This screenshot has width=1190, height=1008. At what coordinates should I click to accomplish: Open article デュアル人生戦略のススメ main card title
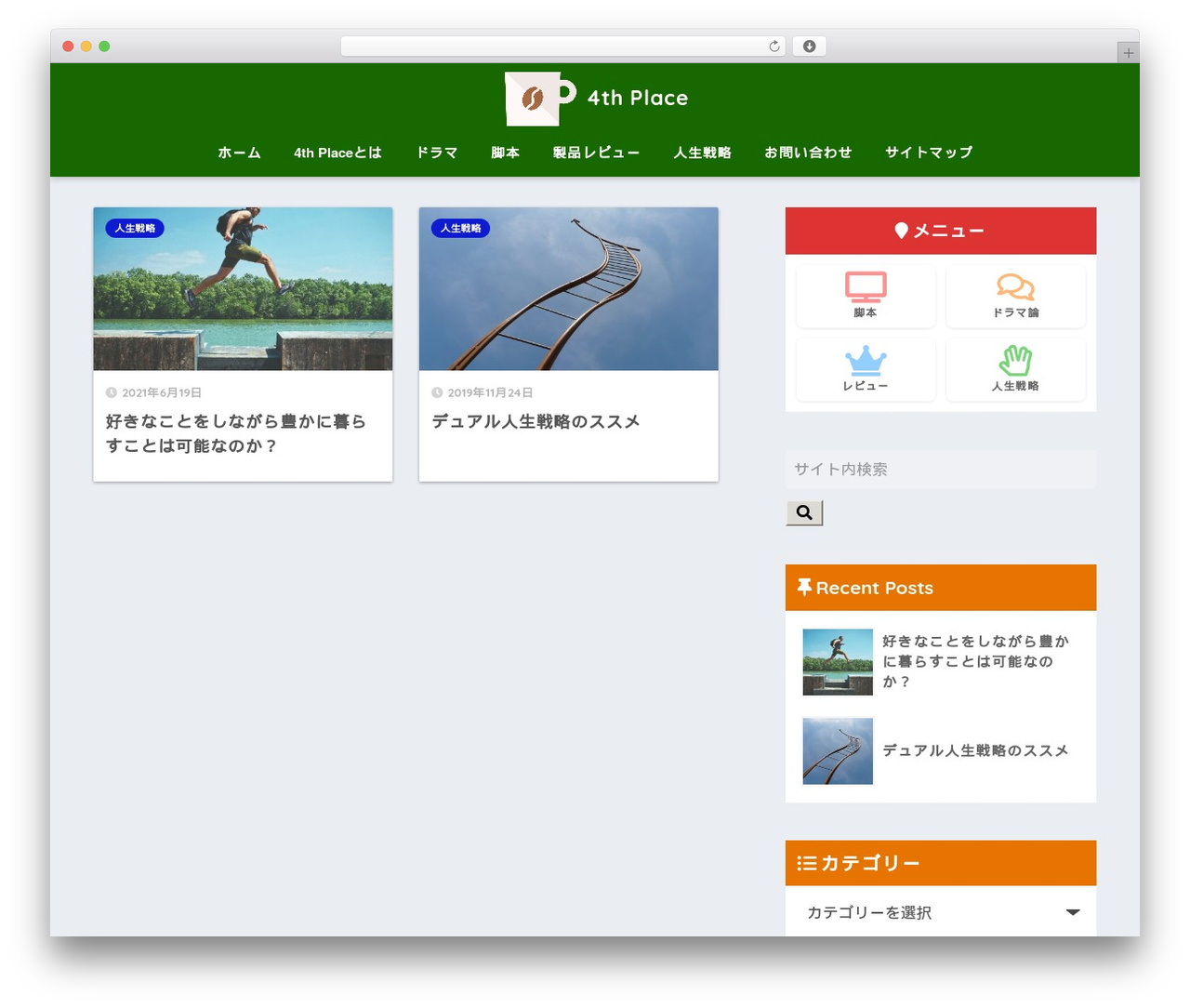click(535, 421)
